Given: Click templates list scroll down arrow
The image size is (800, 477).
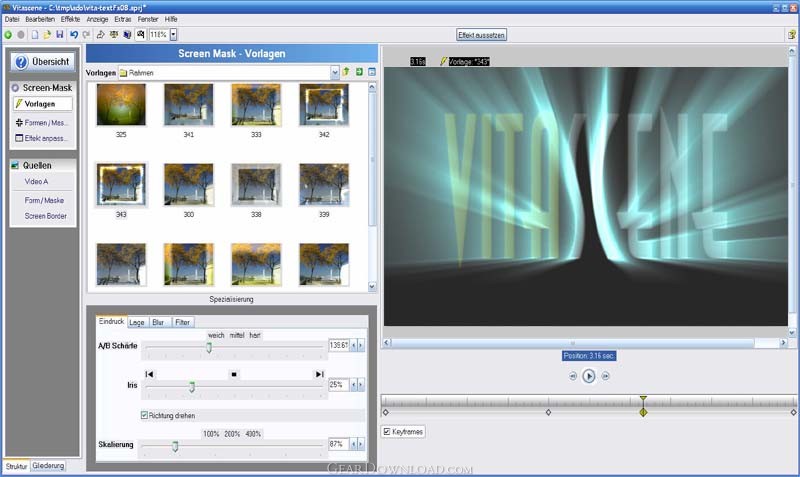Looking at the screenshot, I should 372,287.
